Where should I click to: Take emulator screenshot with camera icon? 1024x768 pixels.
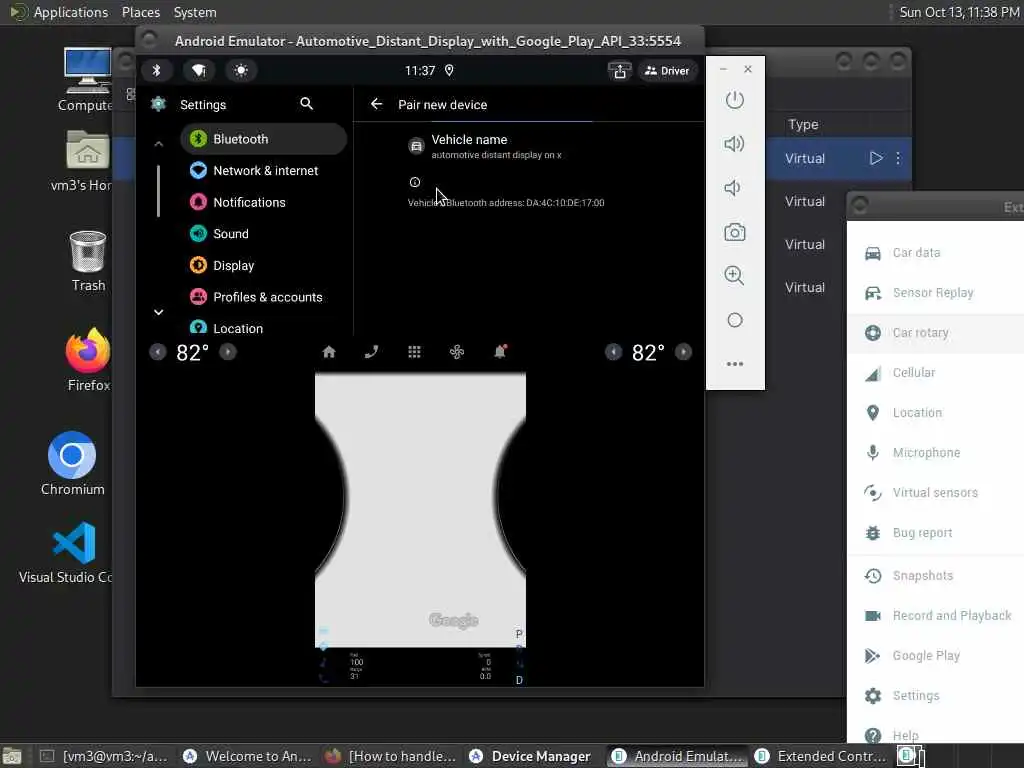[x=735, y=232]
